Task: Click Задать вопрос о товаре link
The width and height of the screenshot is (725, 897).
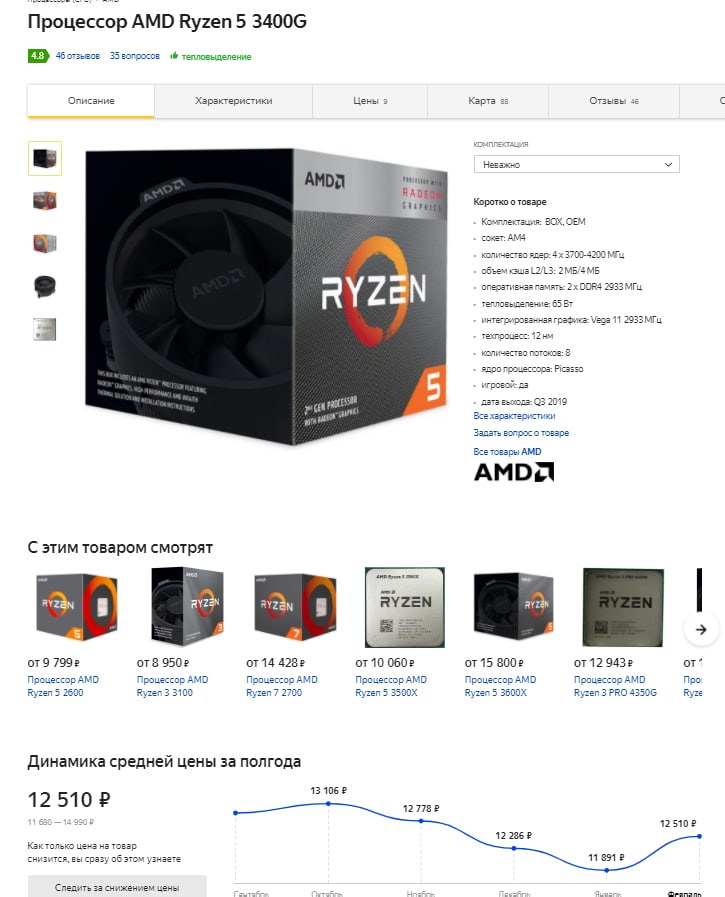Action: pyautogui.click(x=521, y=433)
